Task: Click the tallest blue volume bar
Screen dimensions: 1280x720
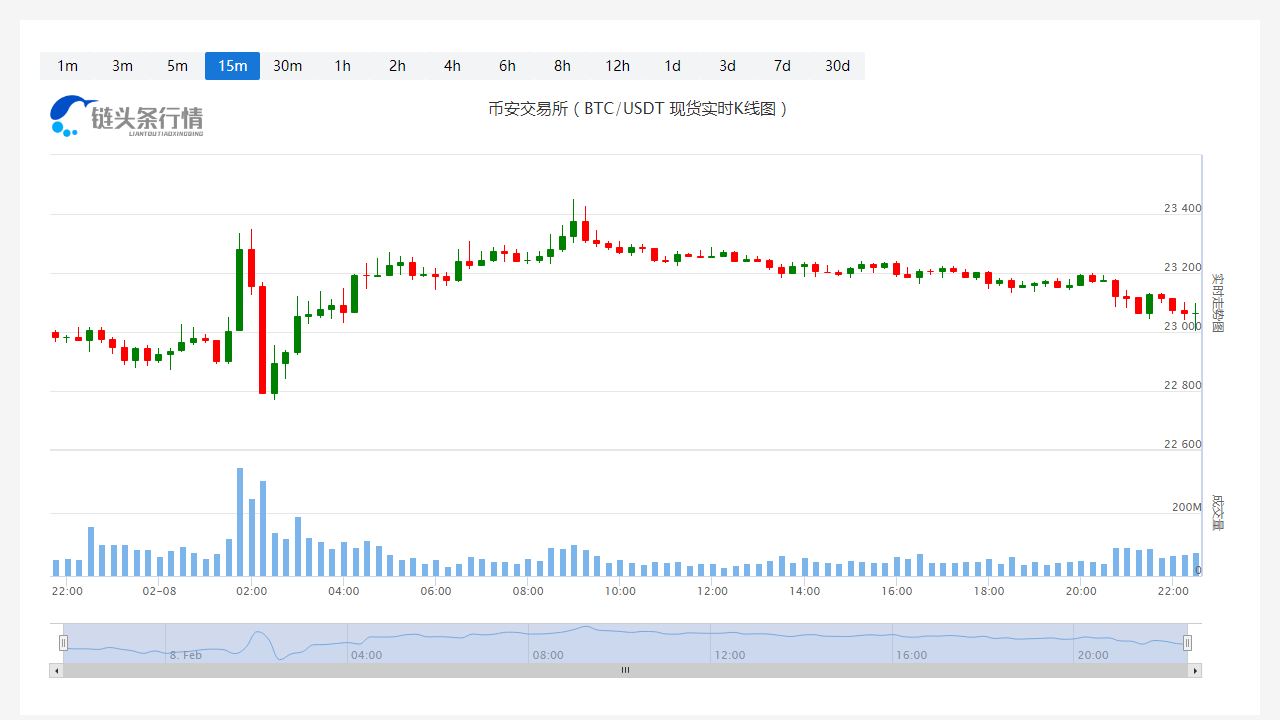Action: pos(240,522)
